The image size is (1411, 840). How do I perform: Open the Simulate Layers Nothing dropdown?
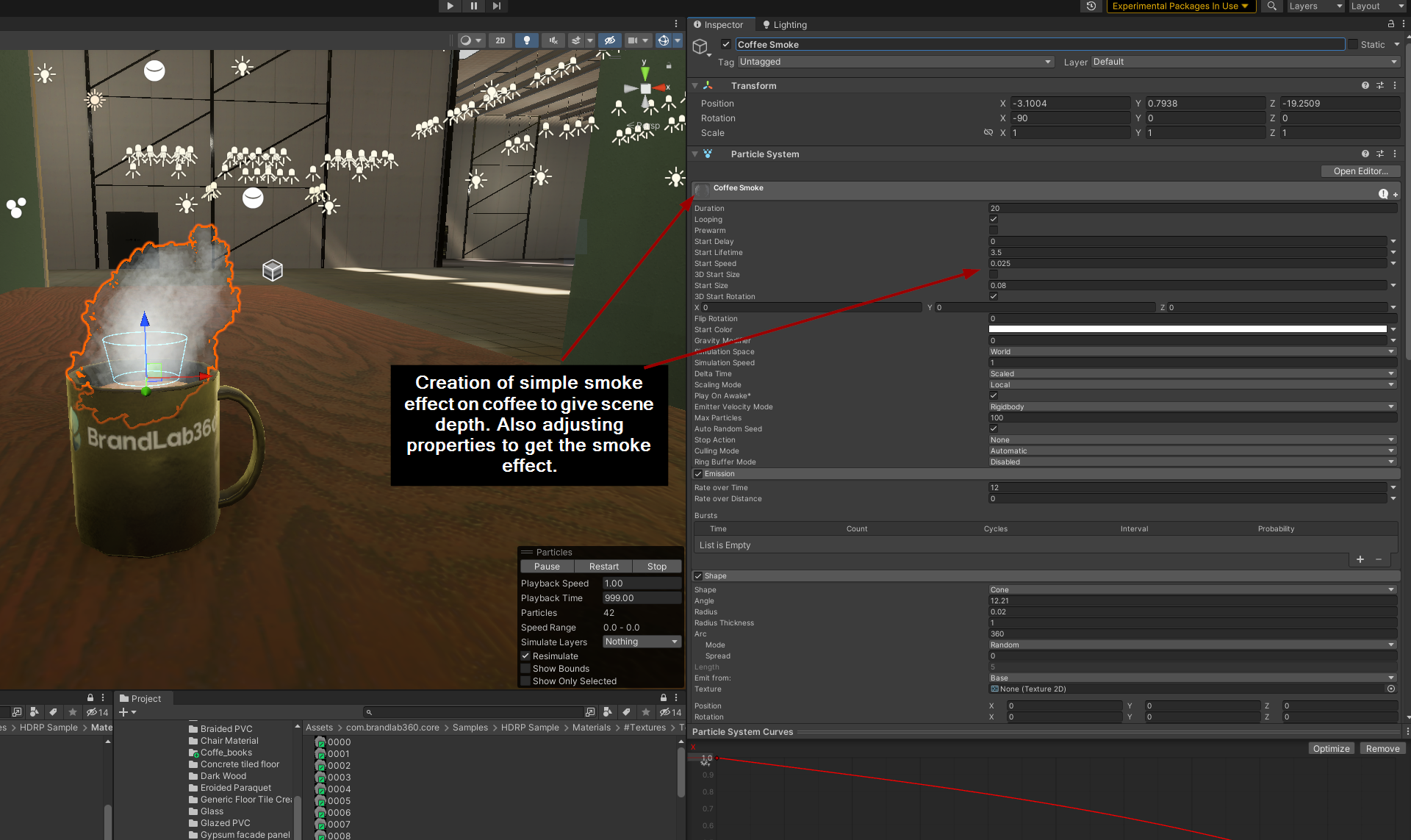pyautogui.click(x=642, y=642)
